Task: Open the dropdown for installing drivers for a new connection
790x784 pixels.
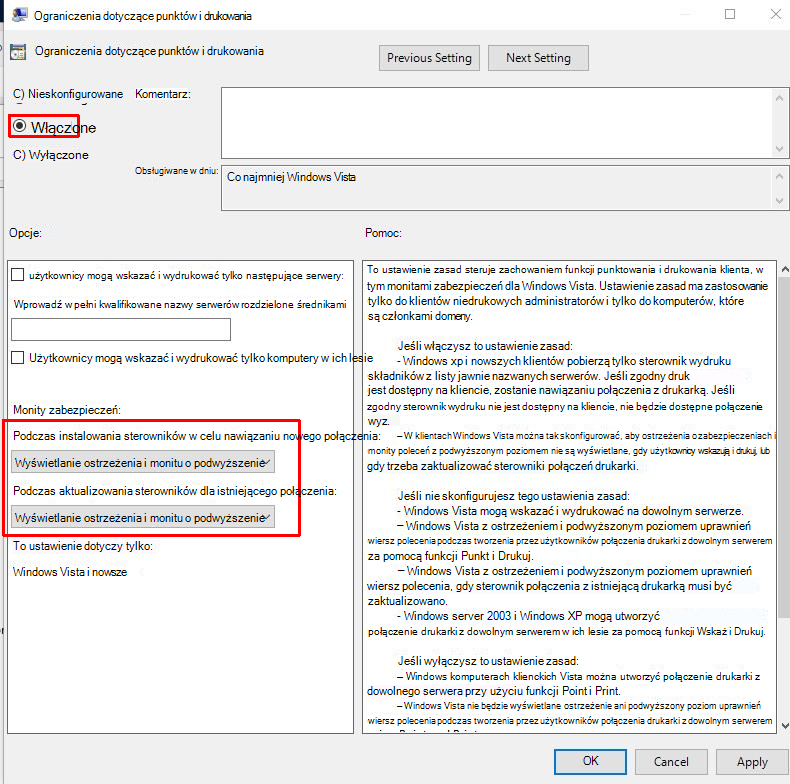Action: pyautogui.click(x=143, y=462)
